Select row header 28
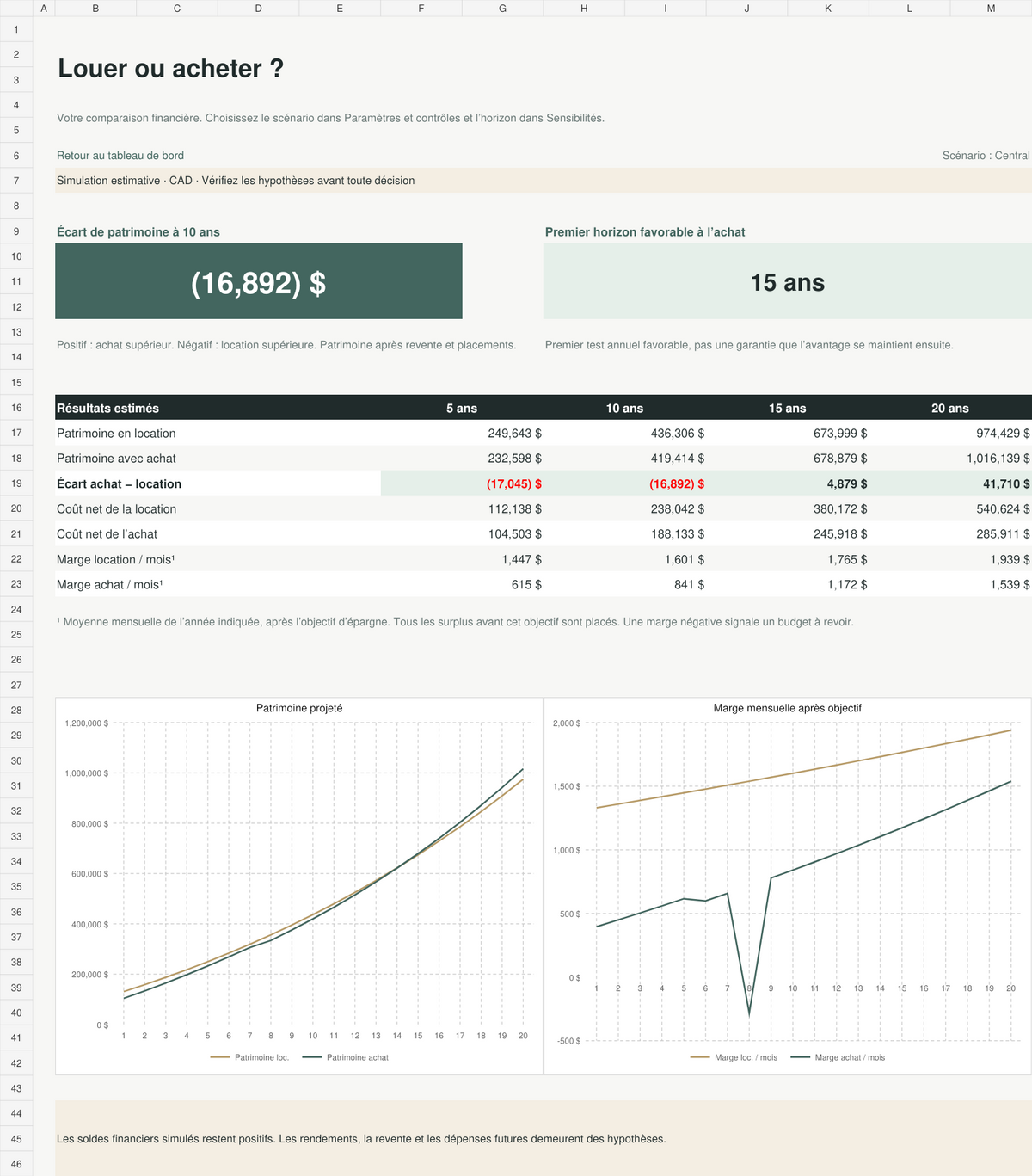The height and width of the screenshot is (1176, 1032). point(16,710)
